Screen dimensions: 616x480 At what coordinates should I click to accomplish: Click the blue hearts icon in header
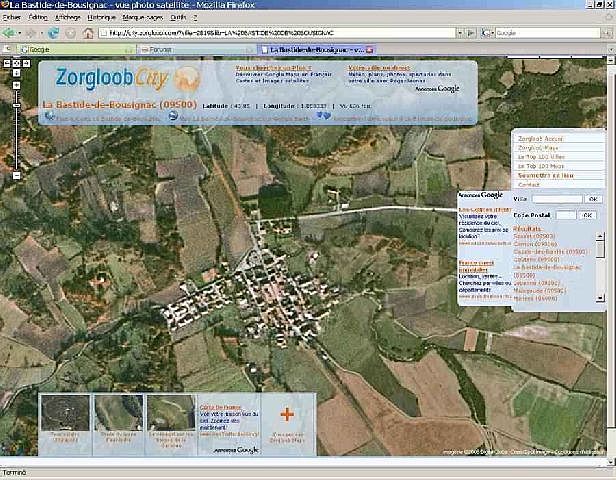point(324,116)
